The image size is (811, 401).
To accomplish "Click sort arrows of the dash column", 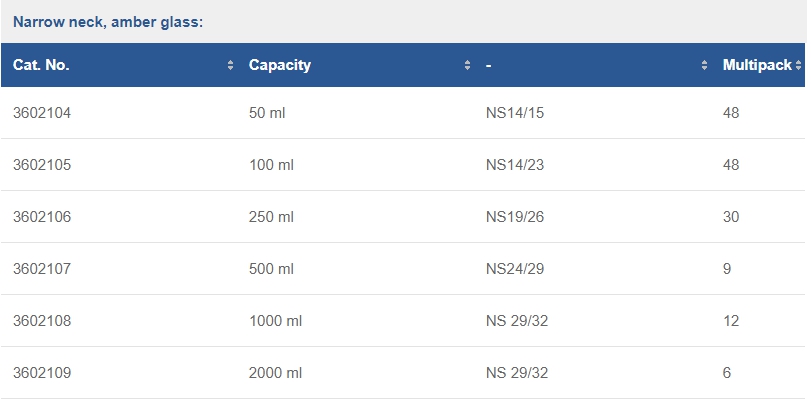I will pyautogui.click(x=704, y=65).
